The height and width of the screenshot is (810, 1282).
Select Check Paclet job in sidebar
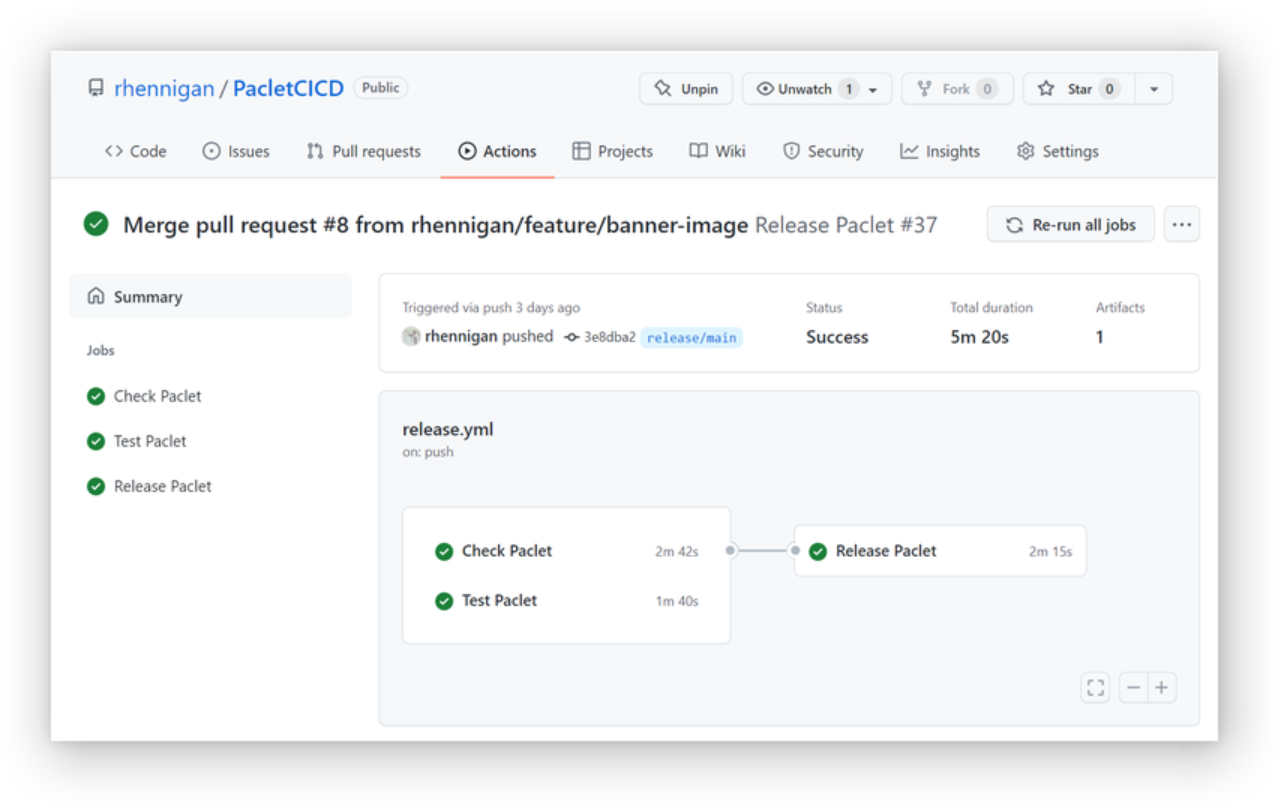click(x=157, y=396)
